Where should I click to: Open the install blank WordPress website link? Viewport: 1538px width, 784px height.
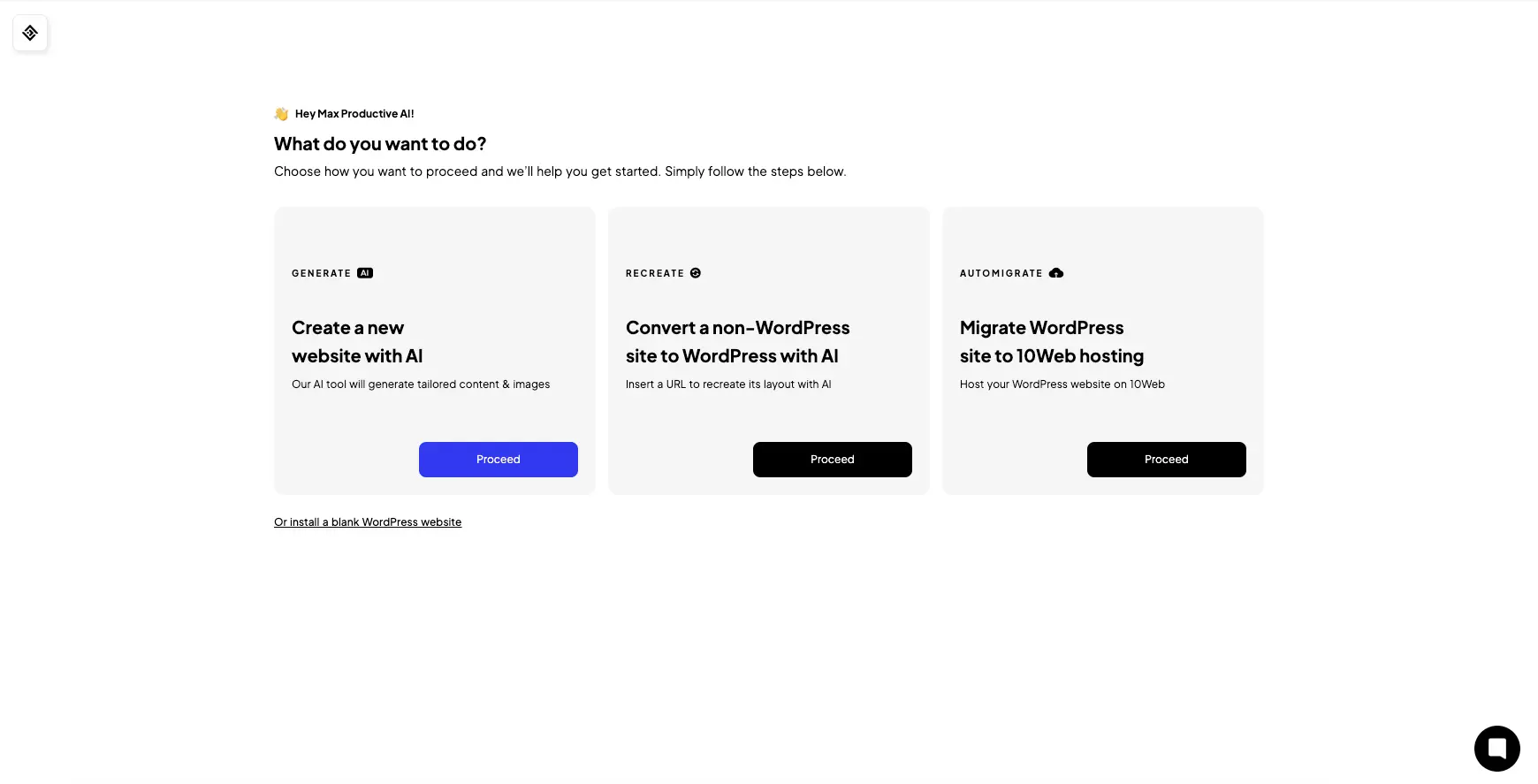(368, 522)
